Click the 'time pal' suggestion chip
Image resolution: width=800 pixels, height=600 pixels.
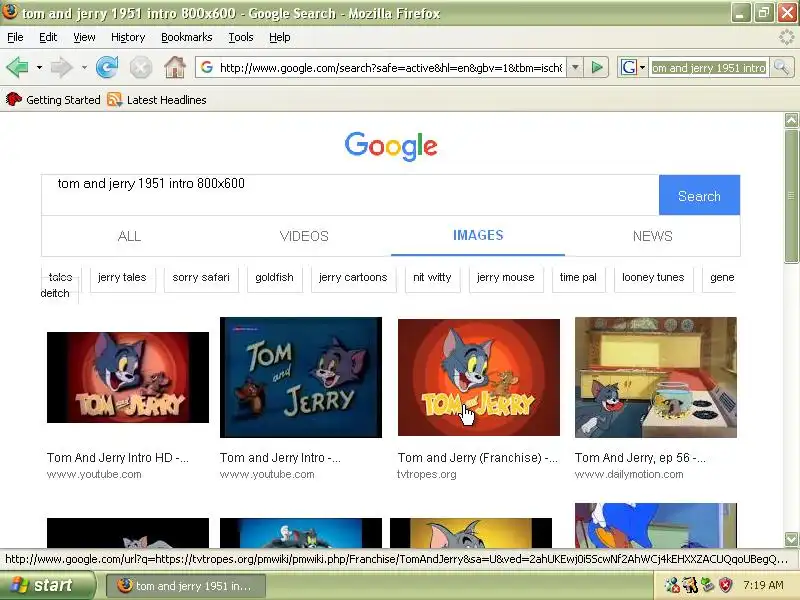tap(578, 278)
